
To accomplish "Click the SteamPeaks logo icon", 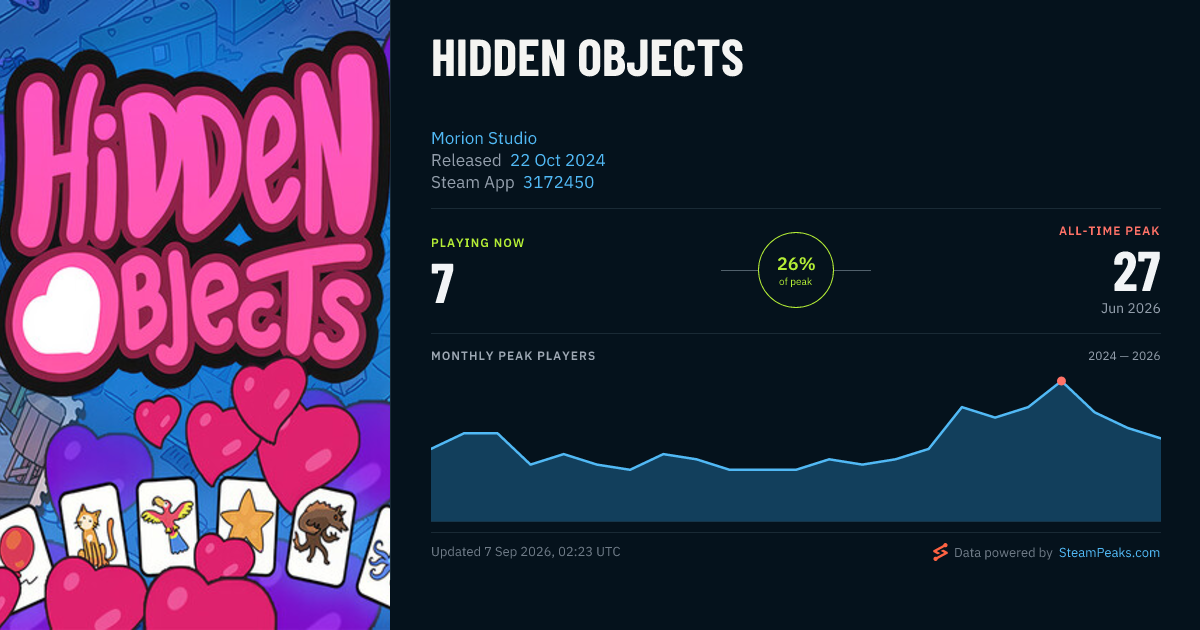I will click(x=940, y=552).
